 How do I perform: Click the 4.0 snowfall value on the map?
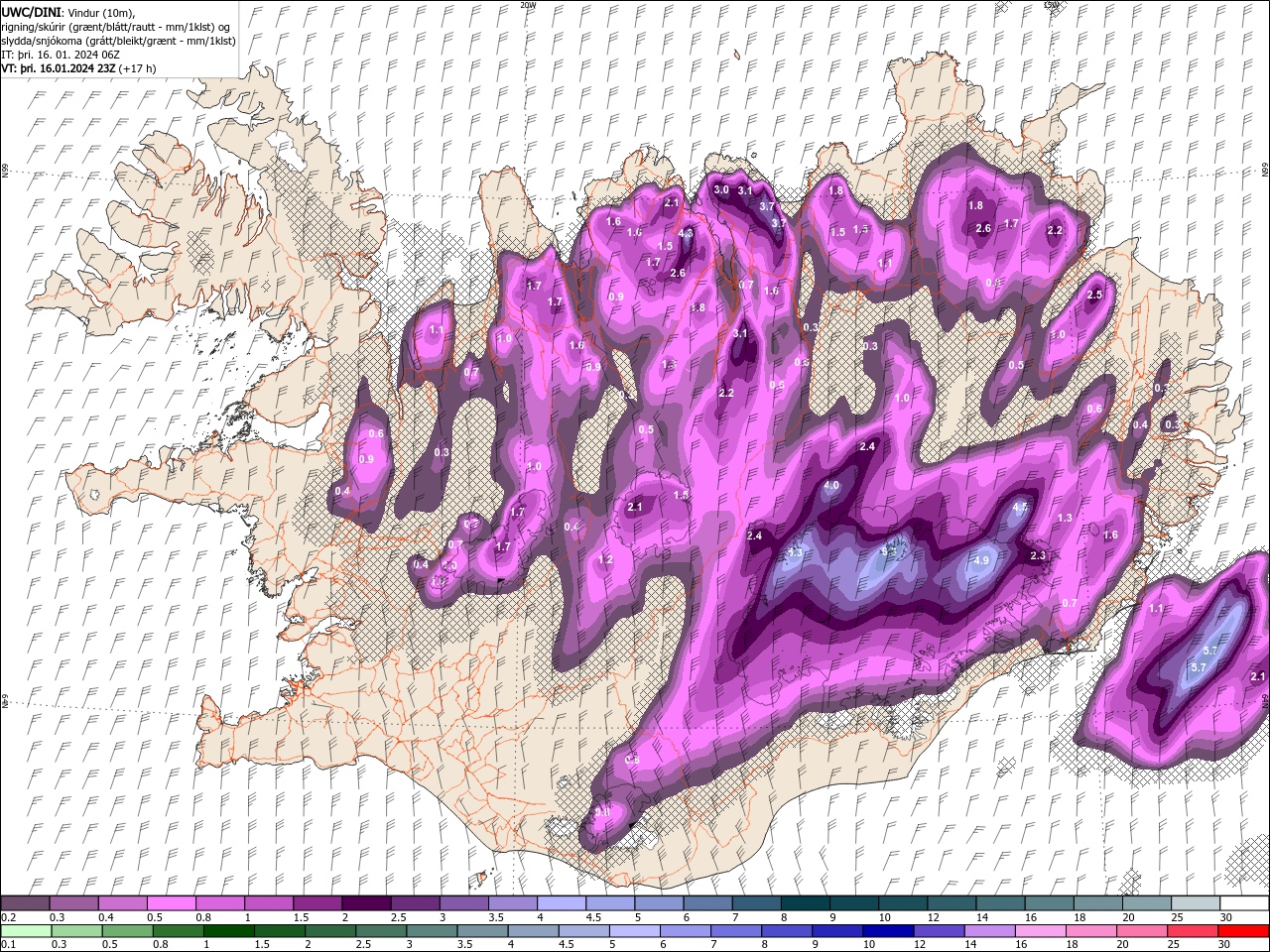click(x=831, y=485)
